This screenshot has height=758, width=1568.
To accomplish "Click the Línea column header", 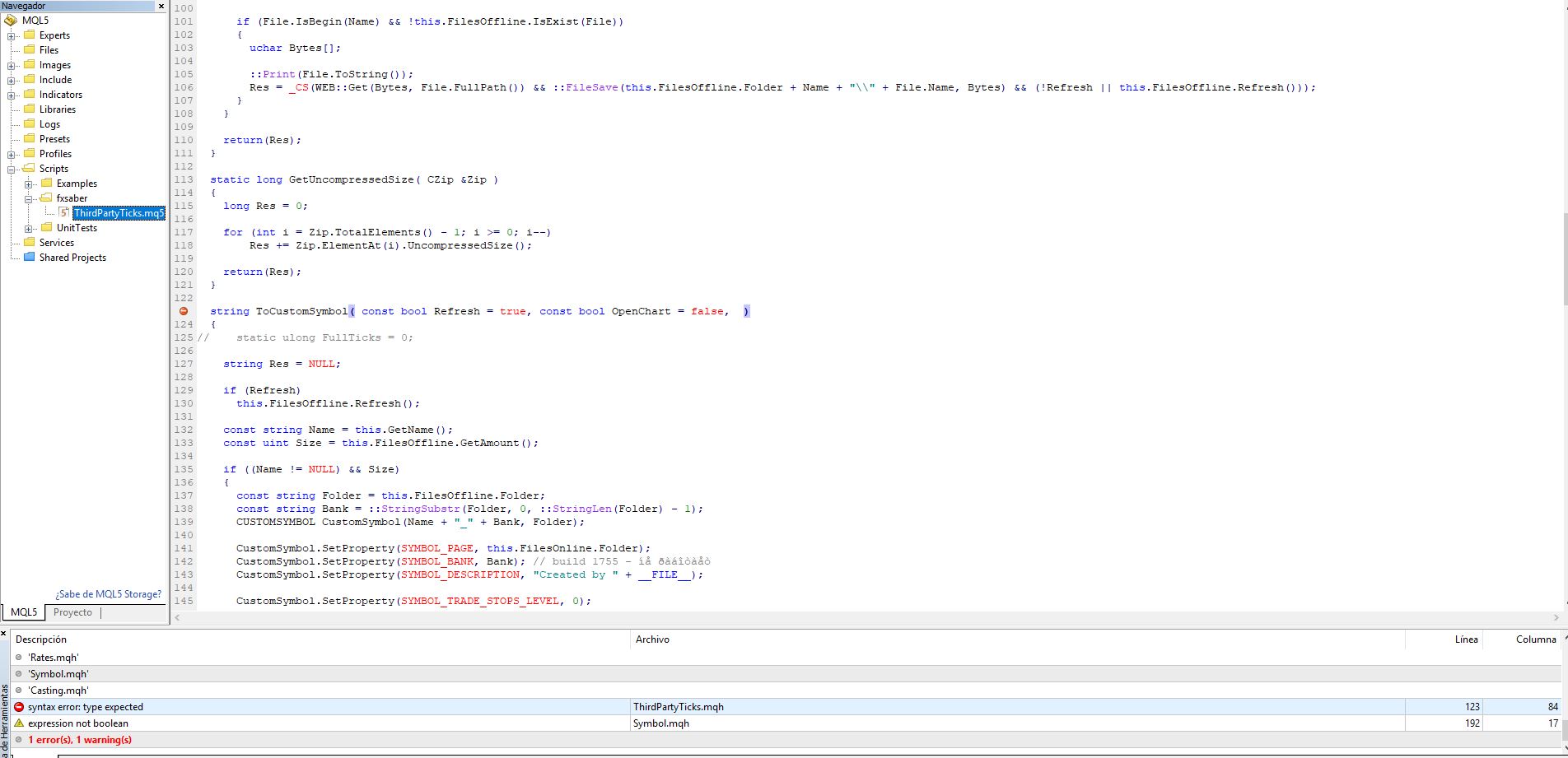I will coord(1466,639).
